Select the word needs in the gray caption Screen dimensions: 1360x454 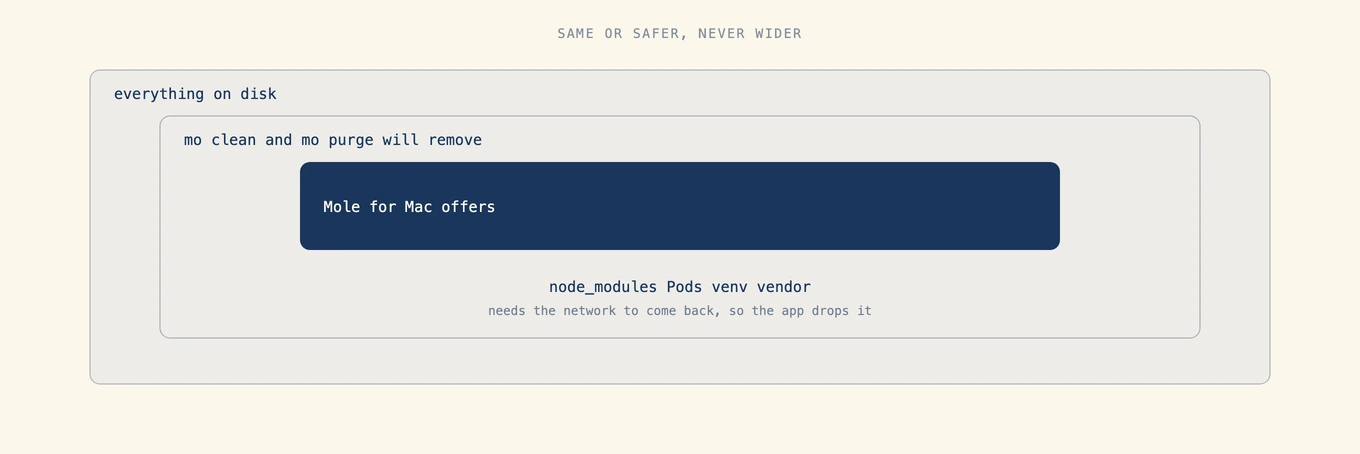507,311
